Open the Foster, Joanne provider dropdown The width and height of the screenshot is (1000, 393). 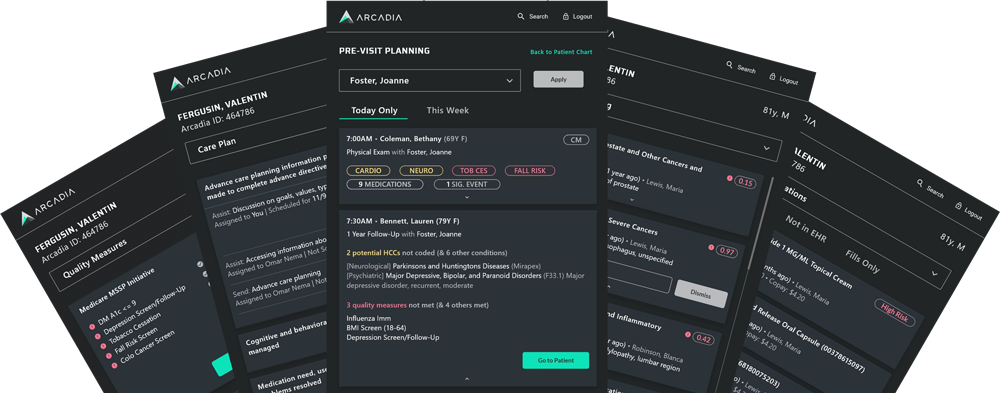coord(430,81)
